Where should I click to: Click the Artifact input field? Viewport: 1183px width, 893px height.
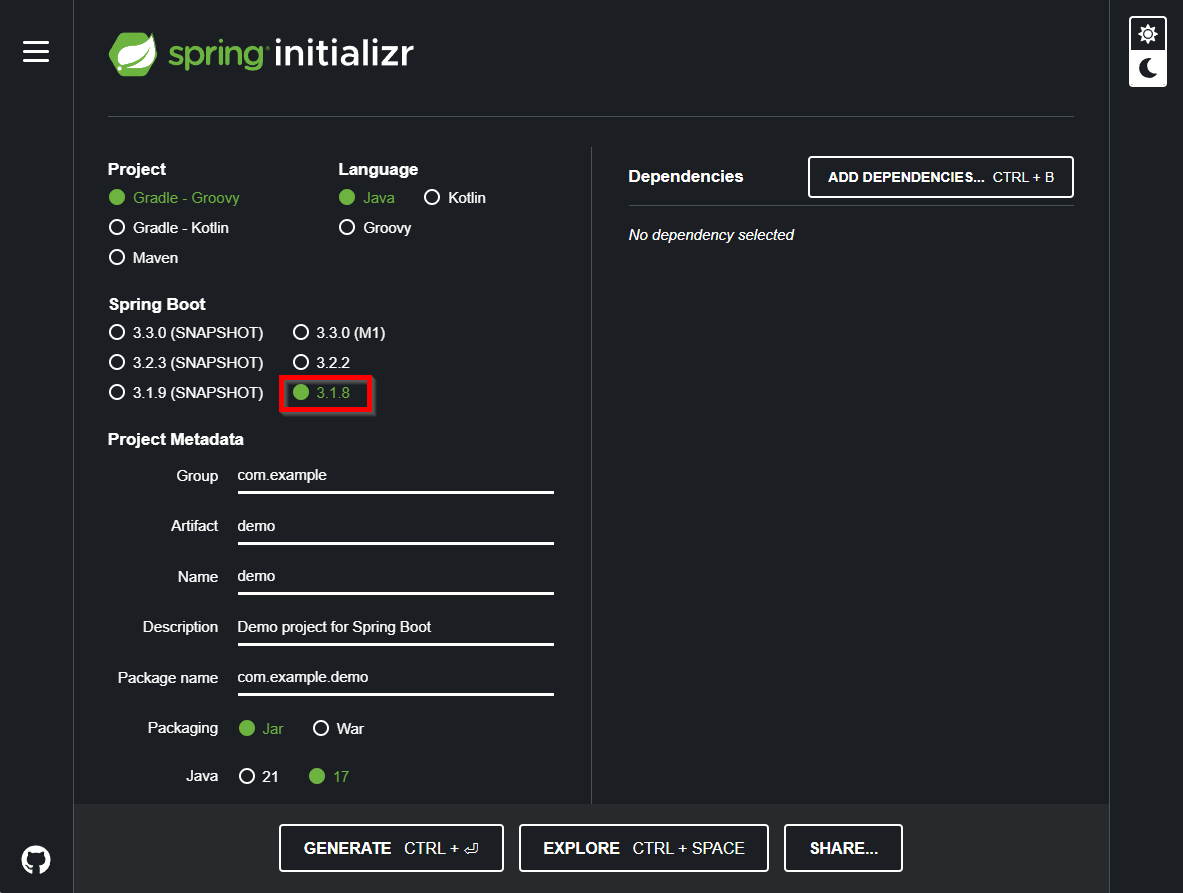[395, 527]
